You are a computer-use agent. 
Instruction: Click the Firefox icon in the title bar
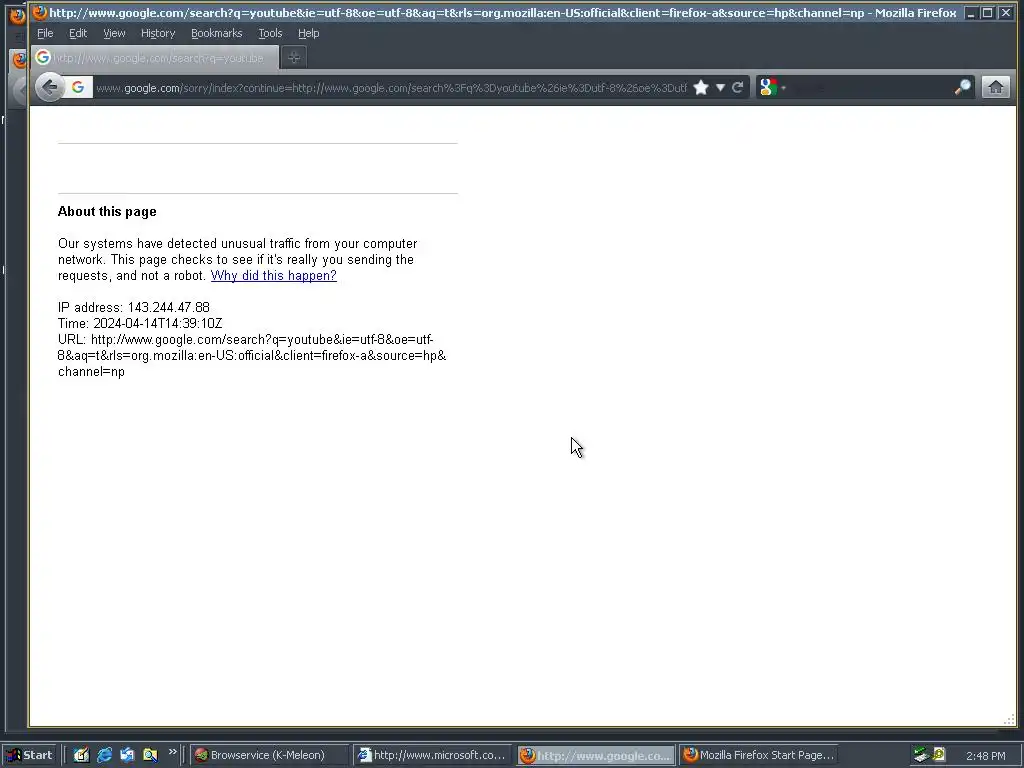(x=40, y=12)
